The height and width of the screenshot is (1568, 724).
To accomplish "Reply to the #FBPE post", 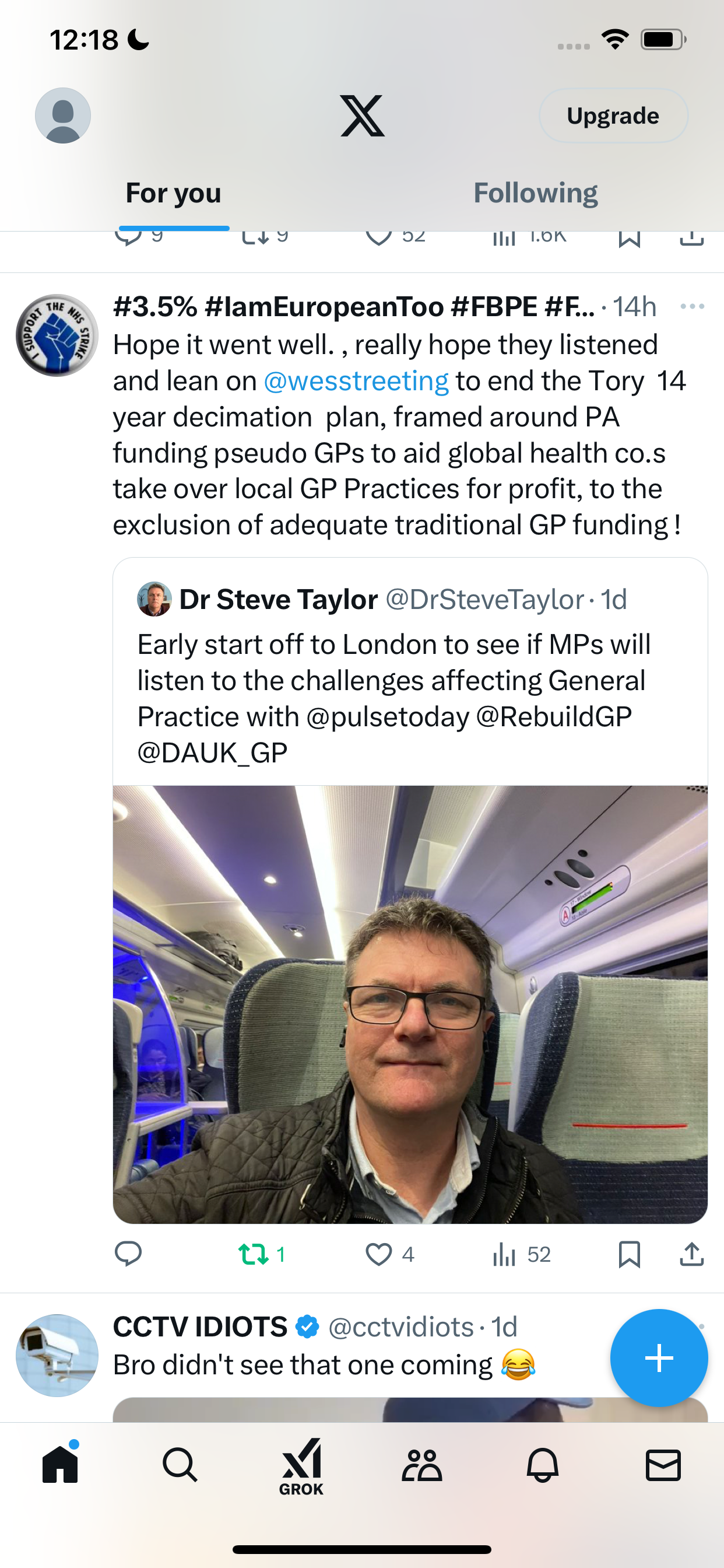I will click(128, 1255).
